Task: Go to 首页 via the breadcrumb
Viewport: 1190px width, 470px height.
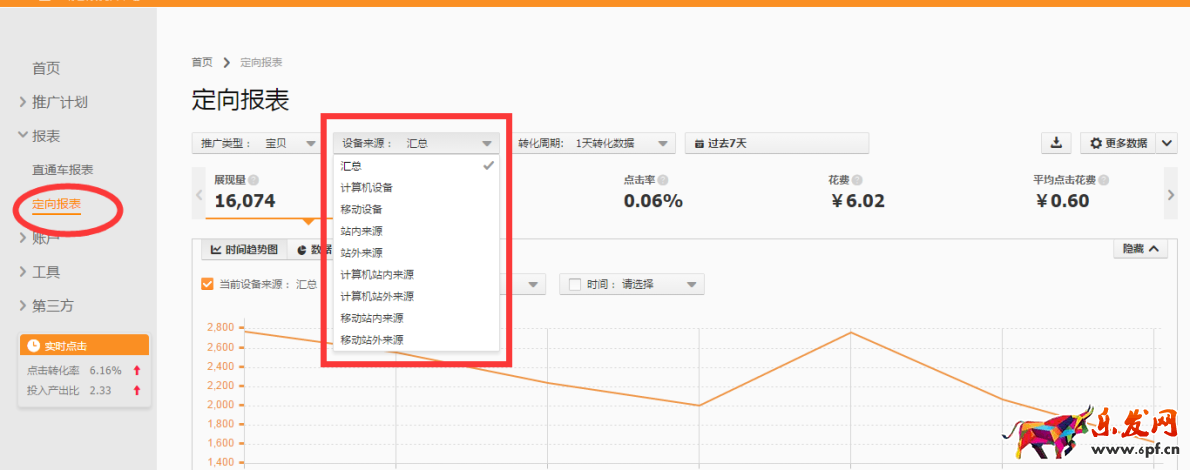Action: pyautogui.click(x=202, y=62)
